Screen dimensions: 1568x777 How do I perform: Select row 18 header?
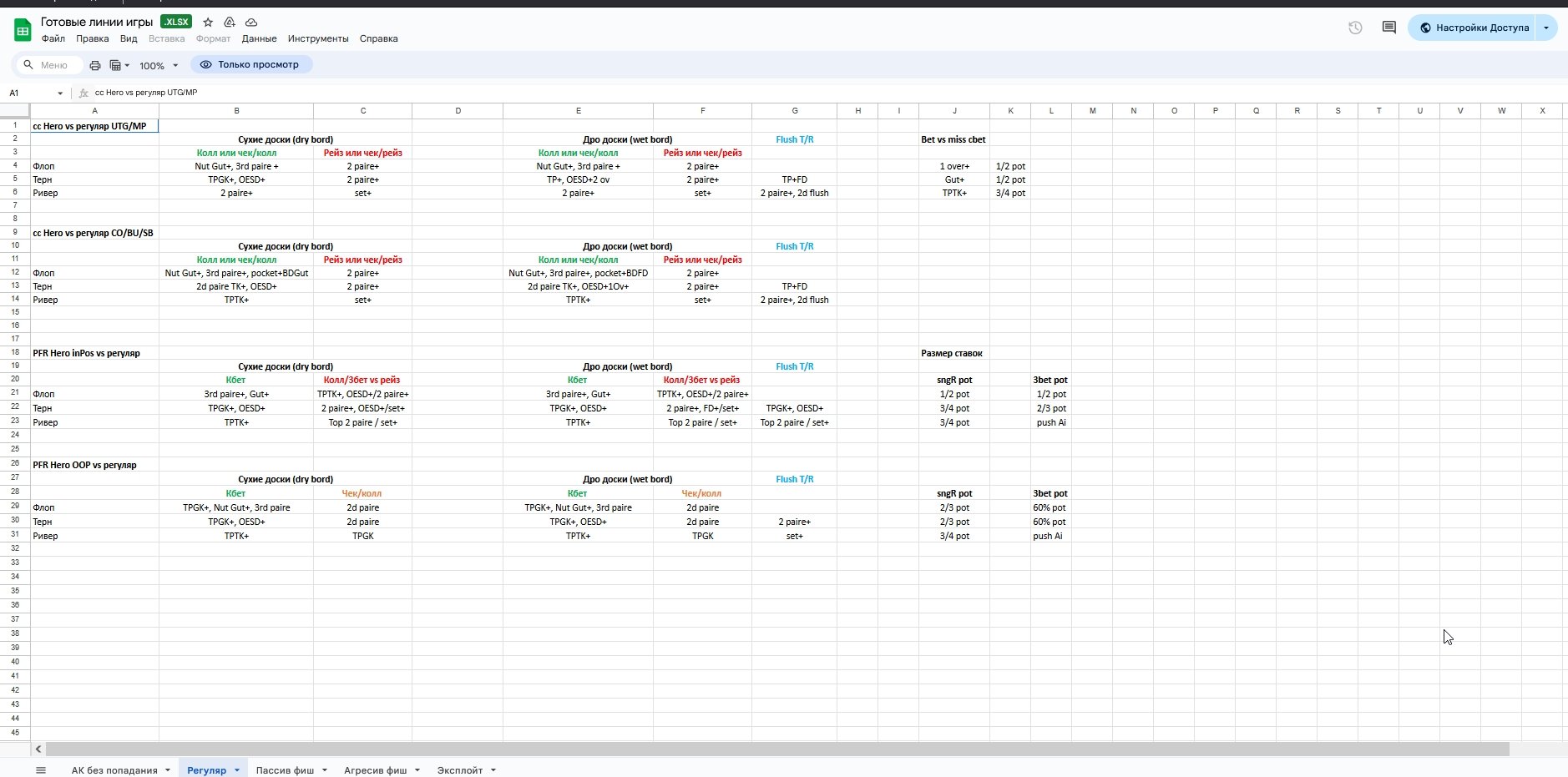(x=15, y=352)
